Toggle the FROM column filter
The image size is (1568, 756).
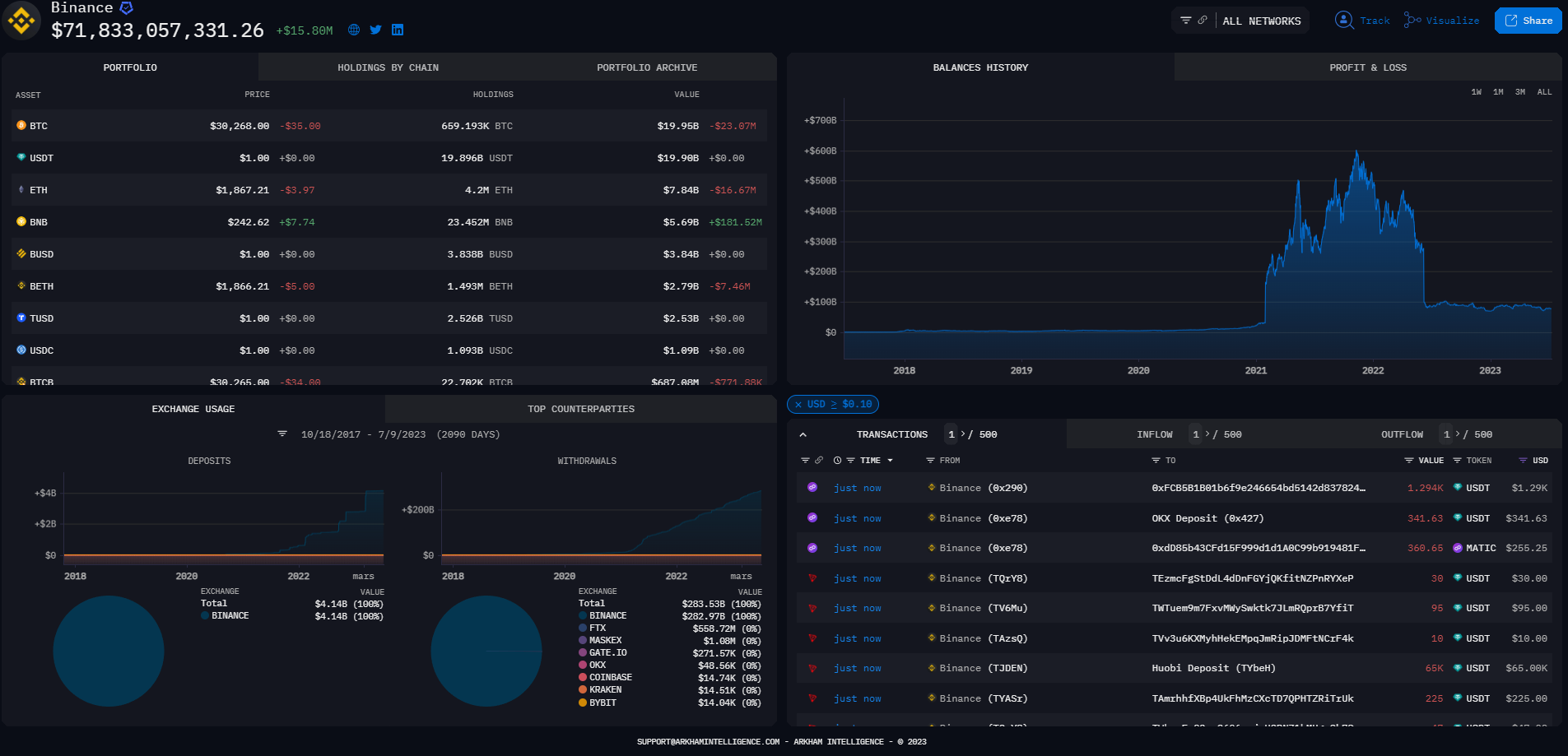point(930,460)
